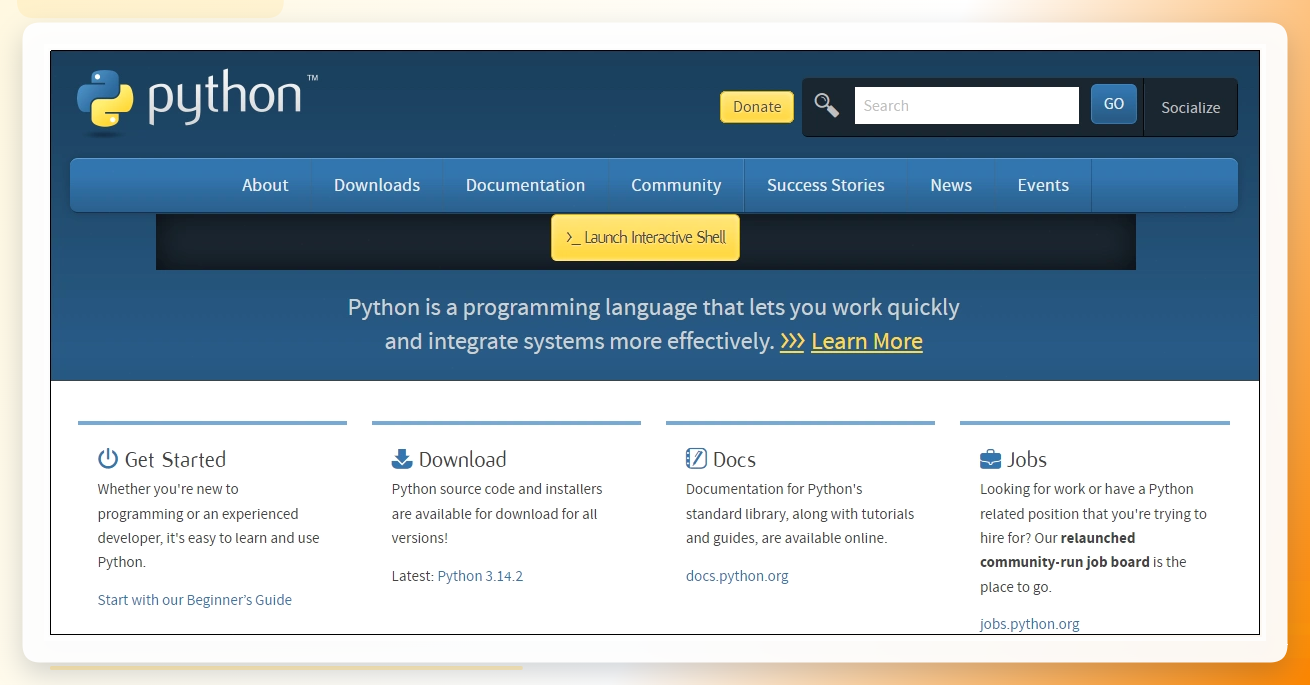Click the Get Started power icon
Image resolution: width=1310 pixels, height=685 pixels.
click(108, 459)
